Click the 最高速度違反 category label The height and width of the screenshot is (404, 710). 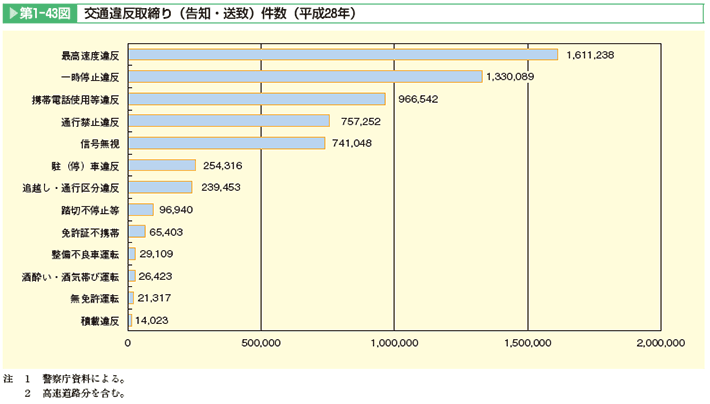90,56
